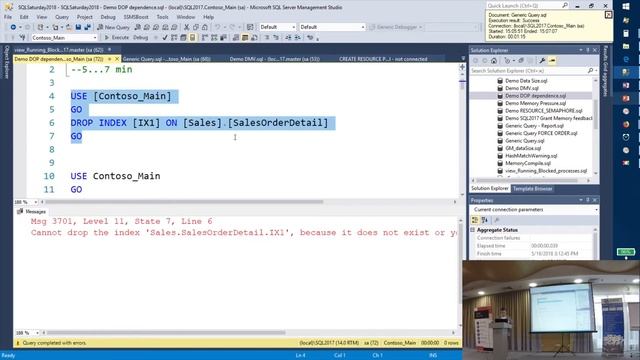Pin the Properties panel auto-hide icon
This screenshot has width=640, height=360.
[588, 200]
